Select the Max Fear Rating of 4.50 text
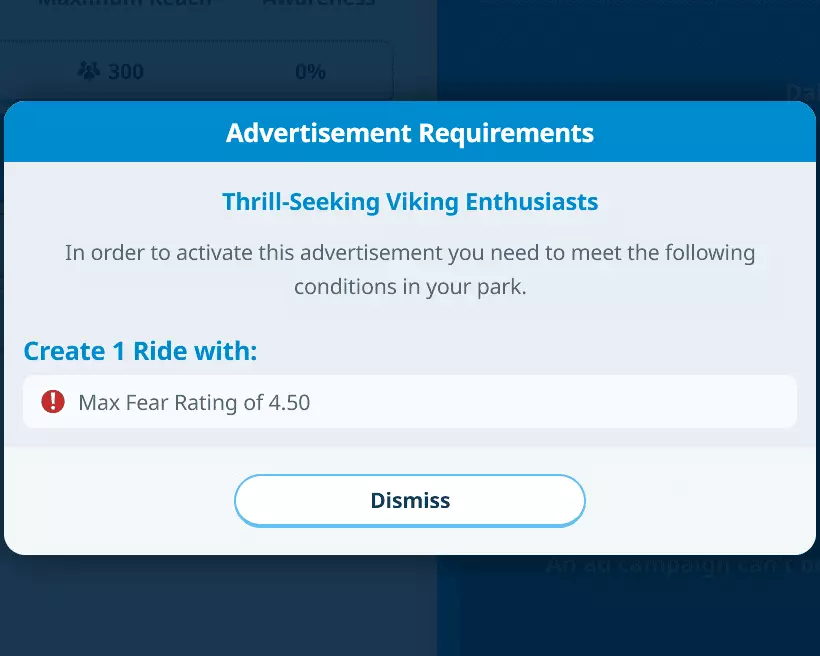 [x=194, y=403]
